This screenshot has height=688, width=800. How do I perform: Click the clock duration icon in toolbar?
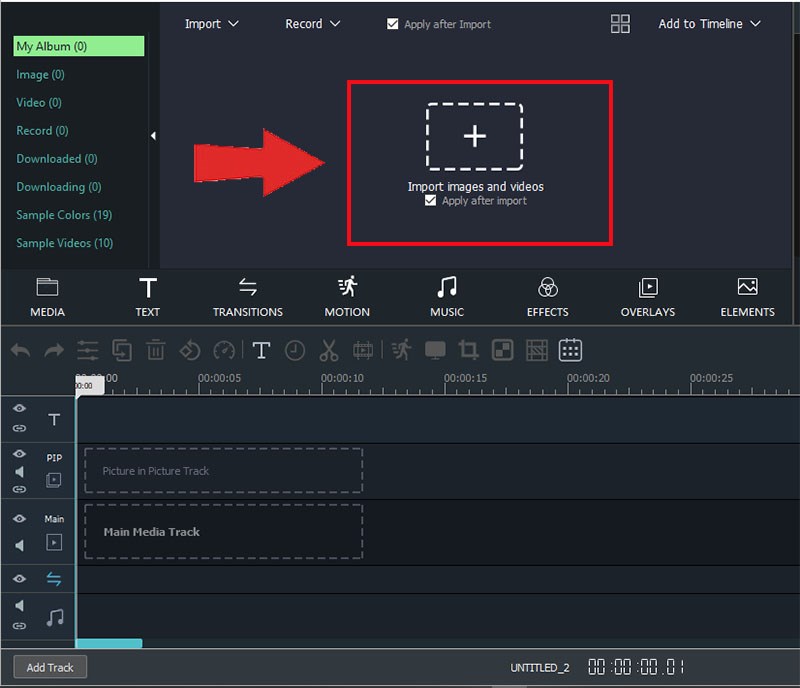(x=295, y=350)
